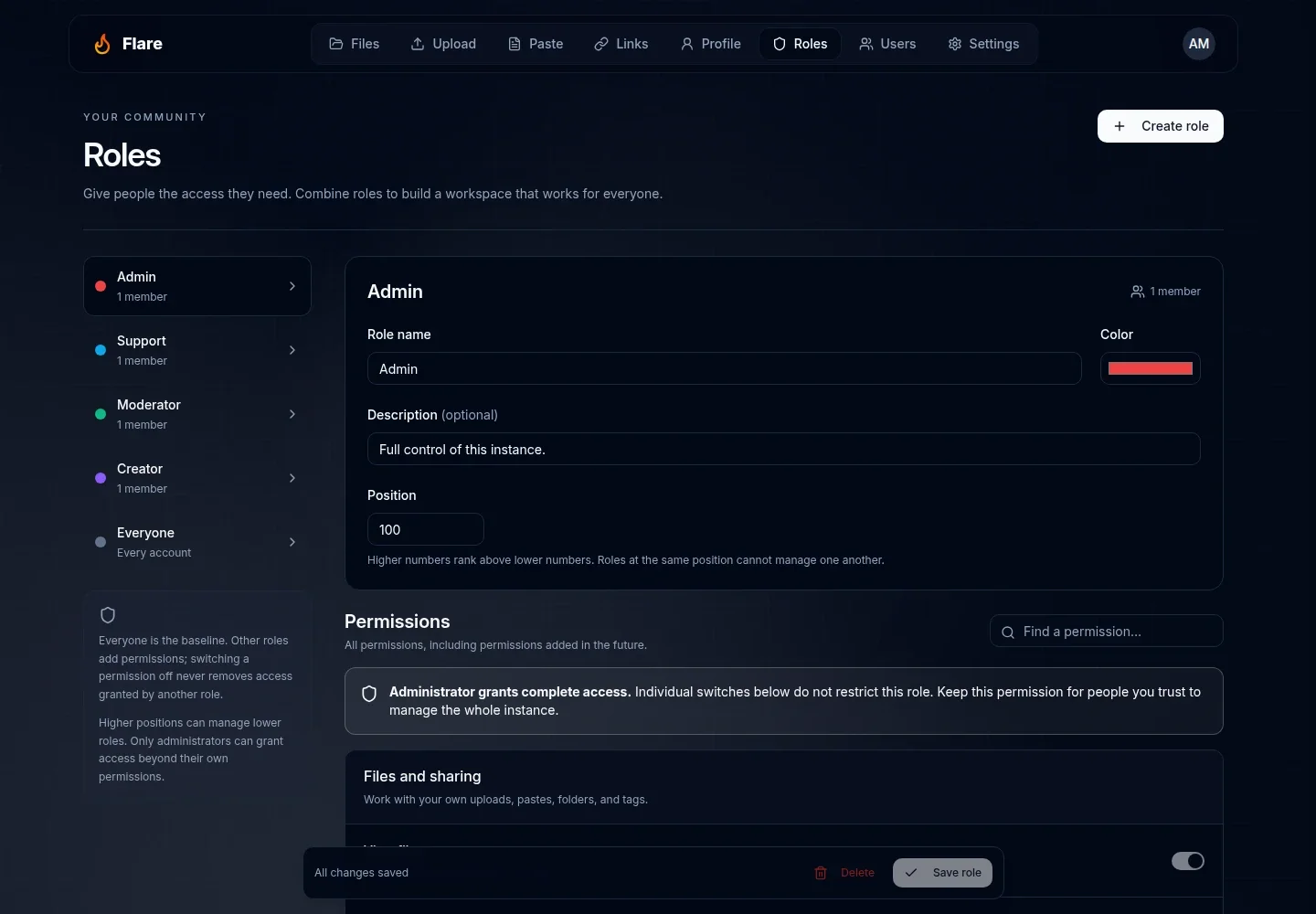
Task: Select the Creator role in the list
Action: [x=197, y=478]
